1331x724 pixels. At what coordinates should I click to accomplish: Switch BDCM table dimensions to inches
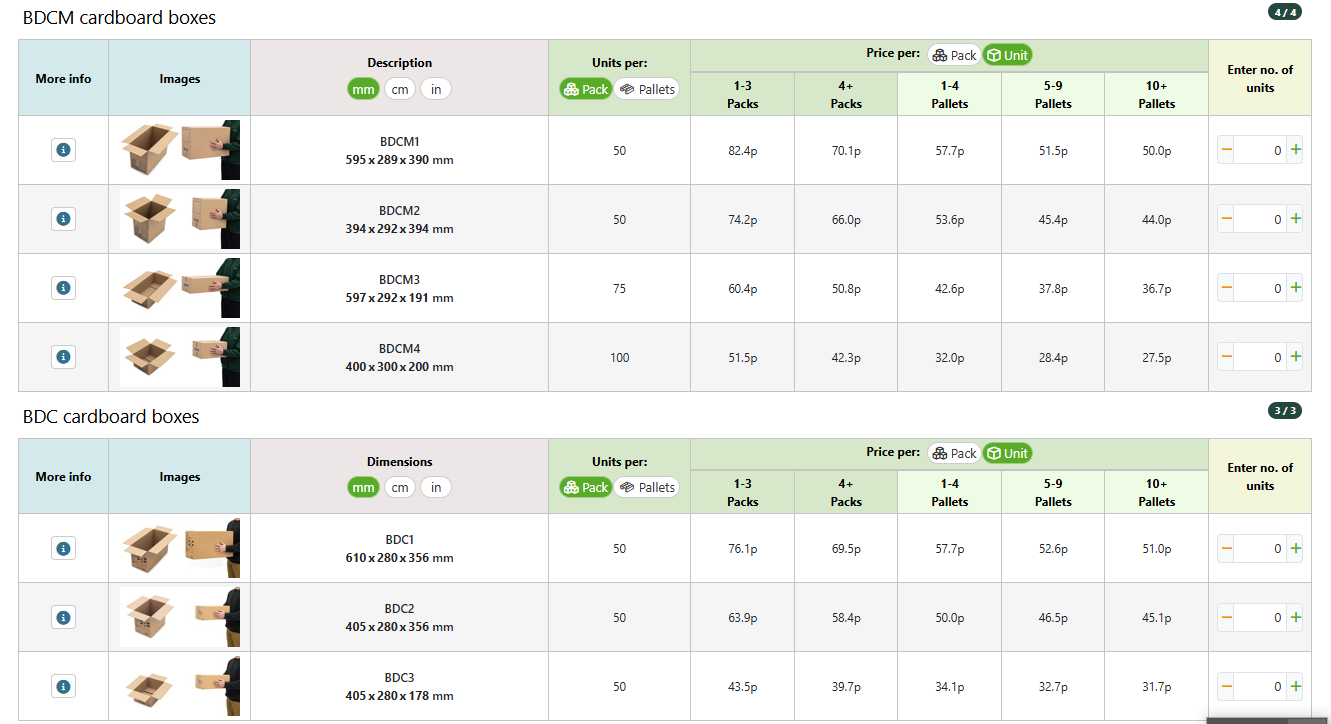[x=436, y=89]
